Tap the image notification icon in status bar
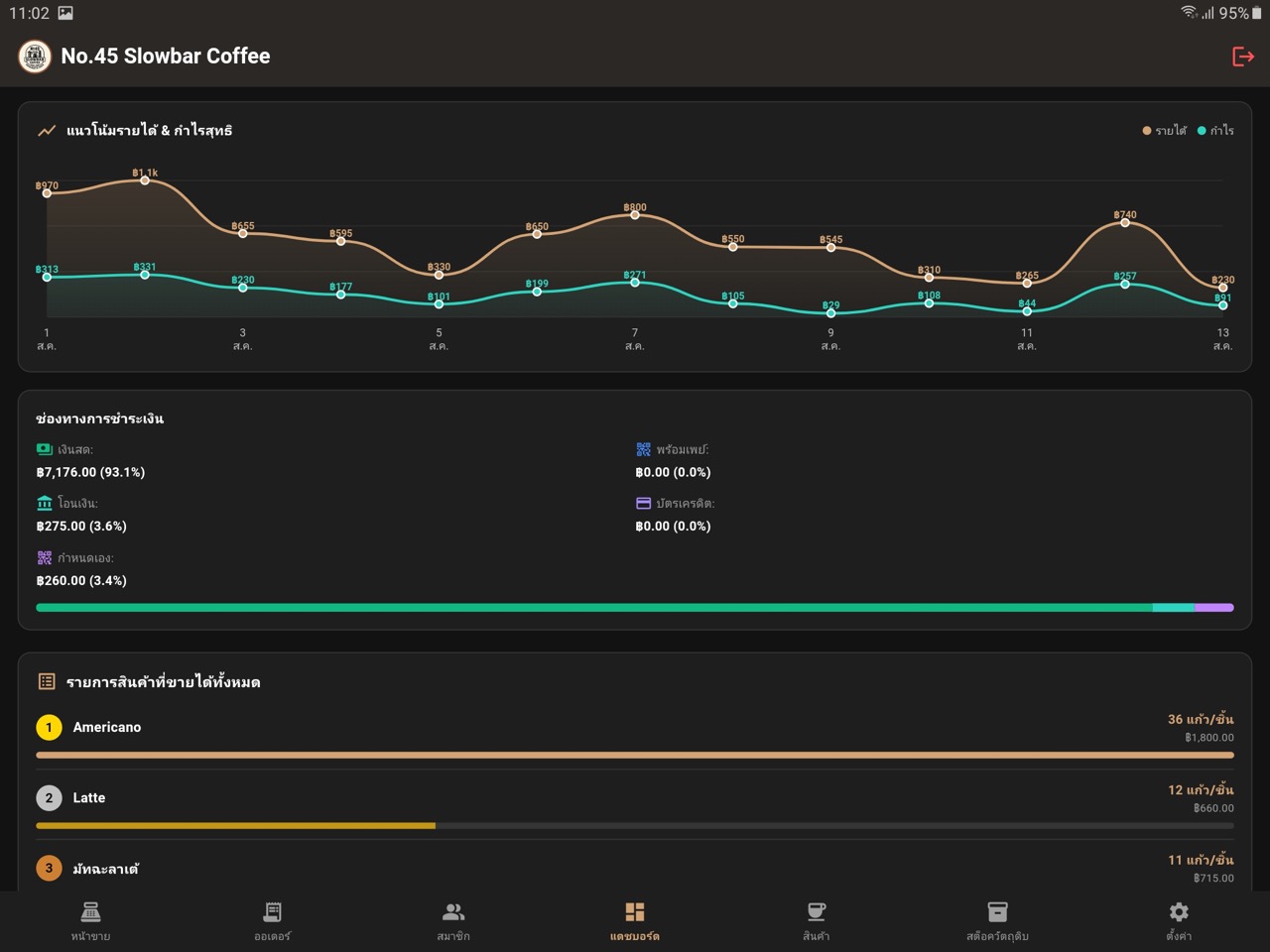 pyautogui.click(x=65, y=13)
